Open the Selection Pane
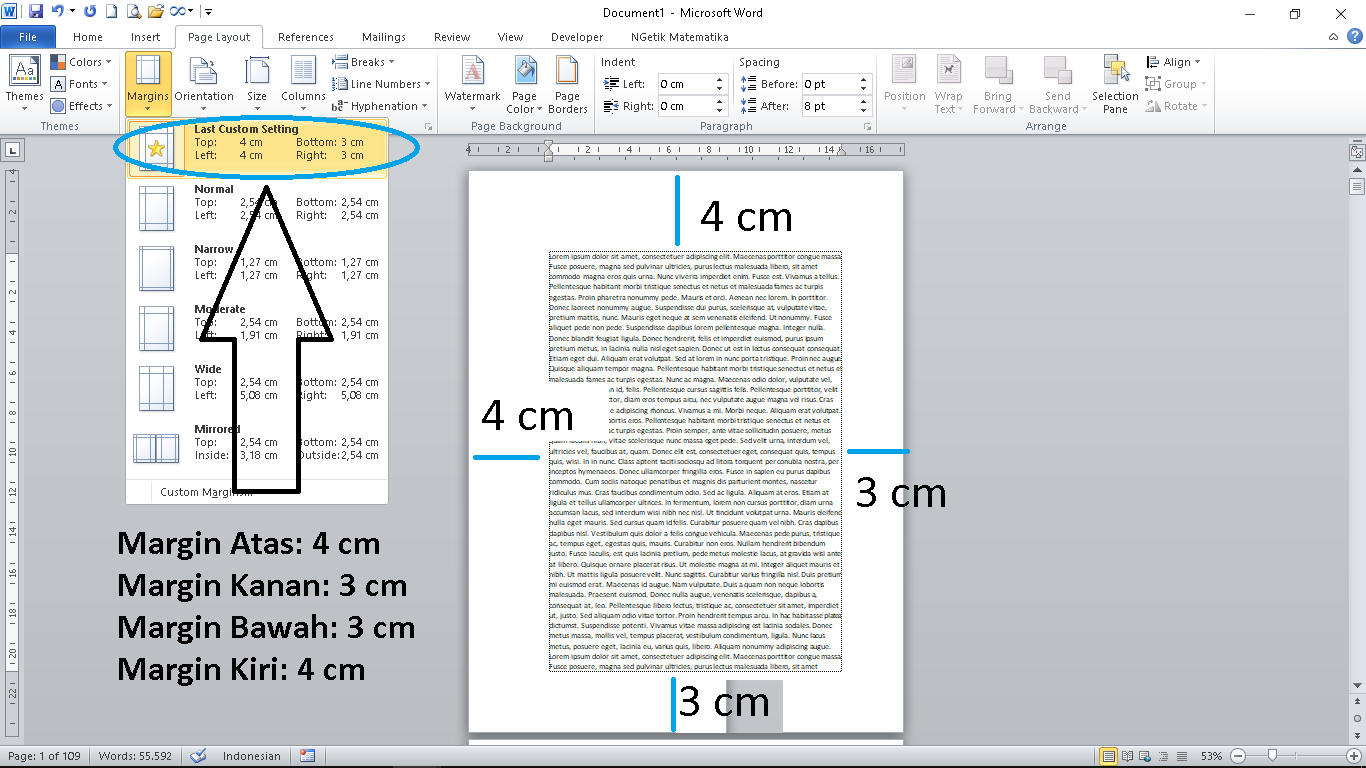The width and height of the screenshot is (1366, 768). (1115, 84)
